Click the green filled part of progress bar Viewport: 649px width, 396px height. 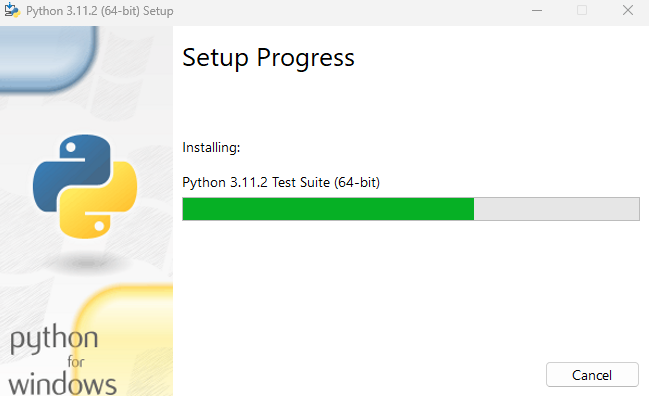pyautogui.click(x=328, y=209)
